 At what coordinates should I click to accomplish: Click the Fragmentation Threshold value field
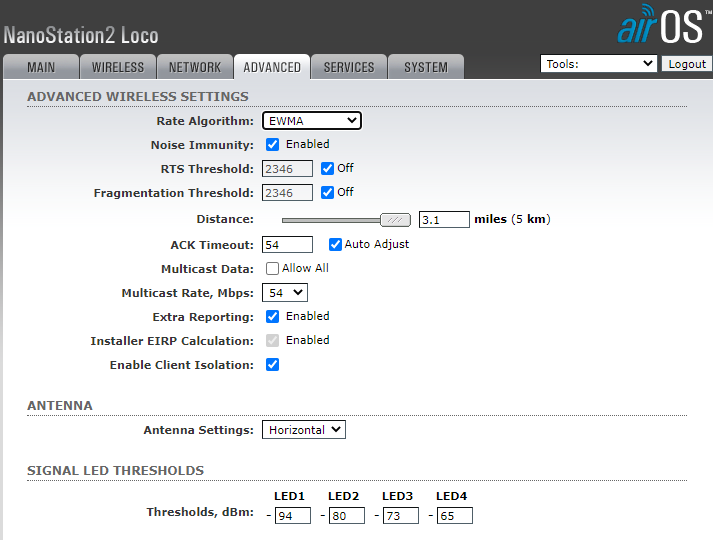tap(287, 193)
